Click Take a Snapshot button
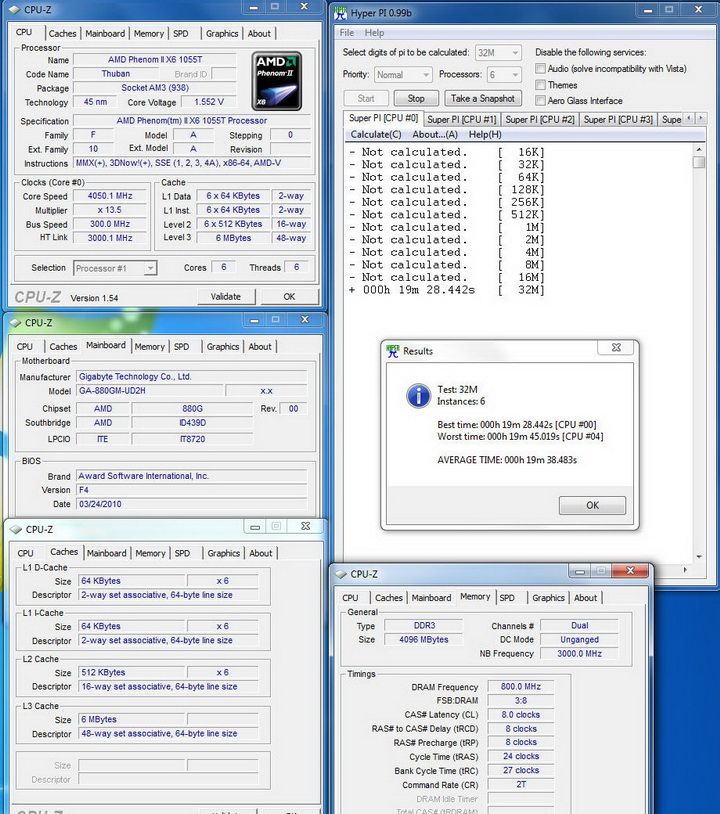 click(x=483, y=98)
